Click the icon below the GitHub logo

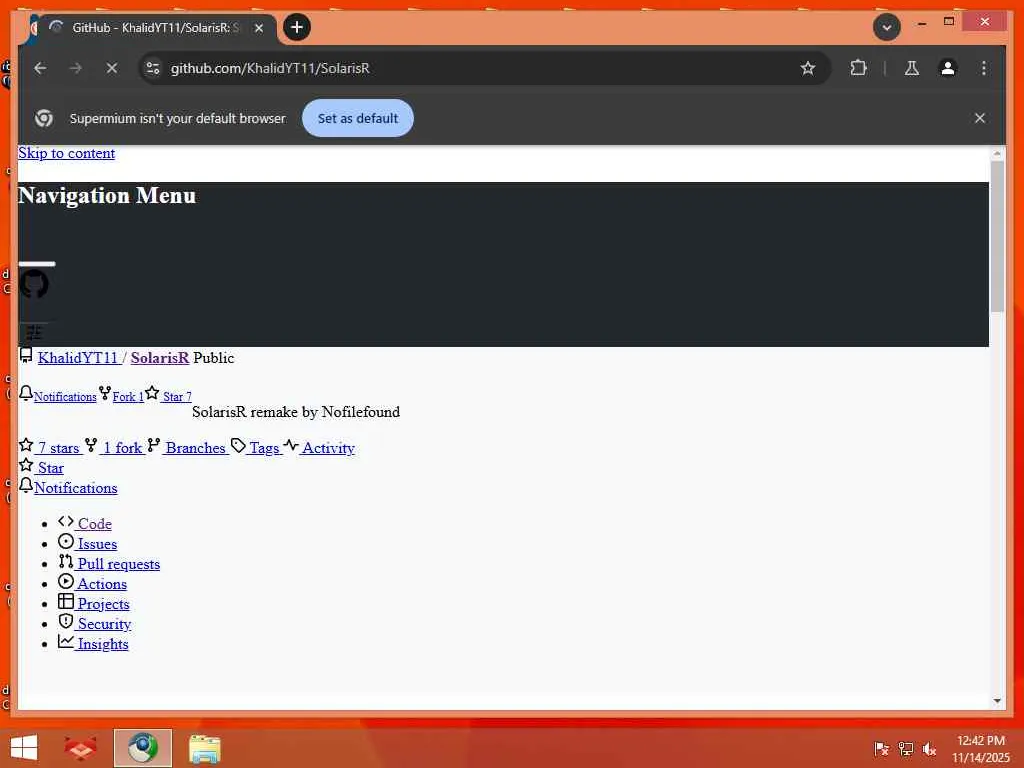click(34, 333)
